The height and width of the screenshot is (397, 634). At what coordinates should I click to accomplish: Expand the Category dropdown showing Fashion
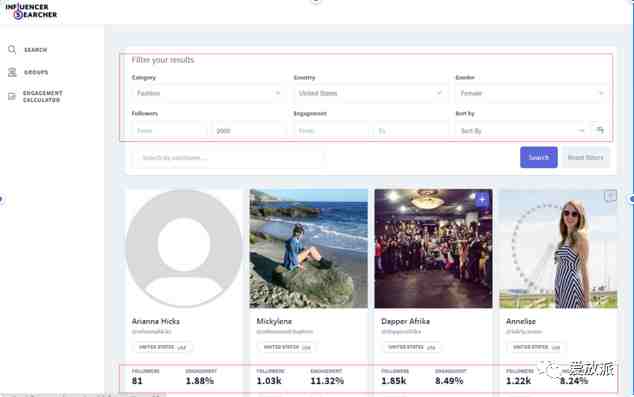(x=207, y=93)
